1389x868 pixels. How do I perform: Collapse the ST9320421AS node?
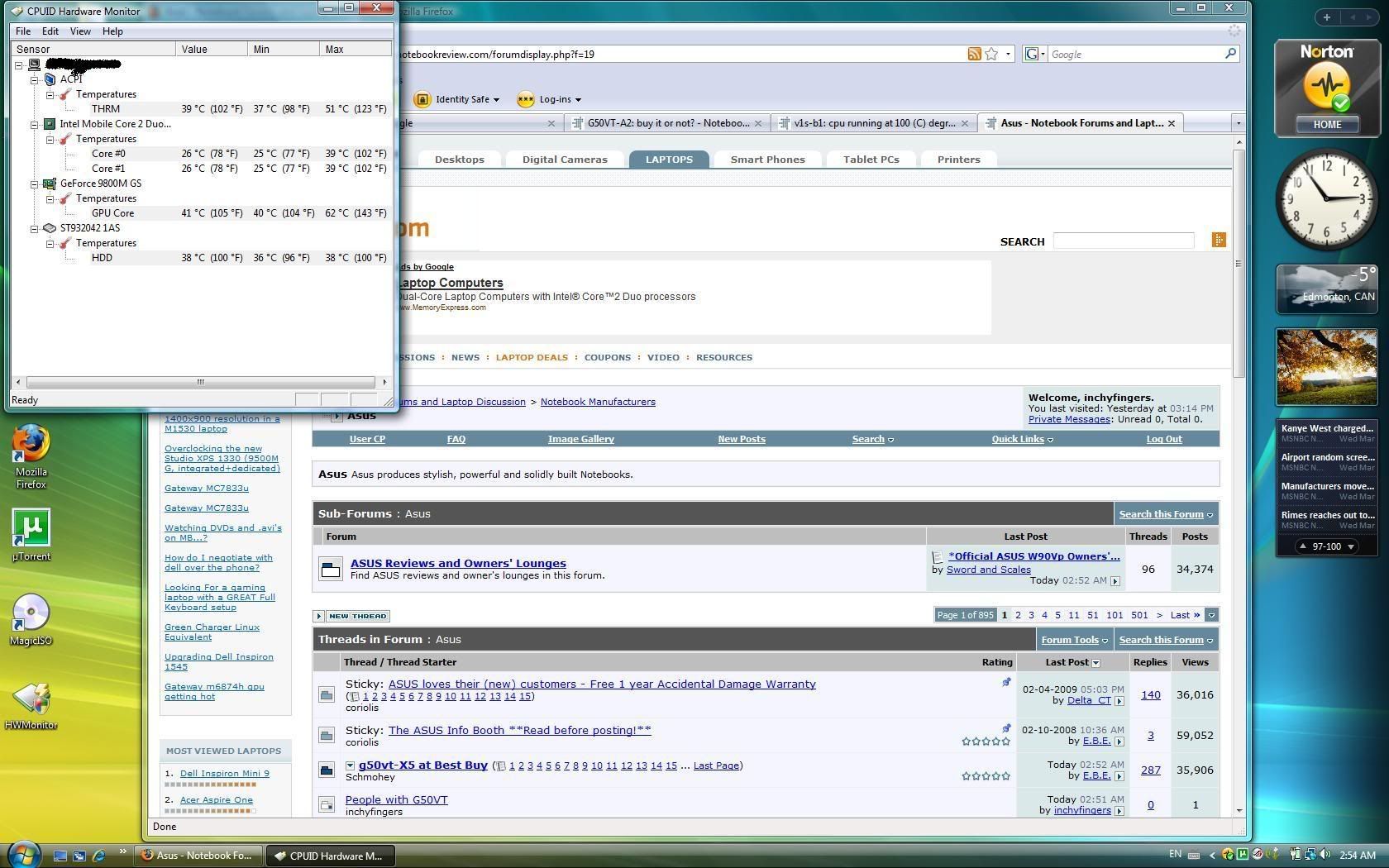click(x=35, y=228)
